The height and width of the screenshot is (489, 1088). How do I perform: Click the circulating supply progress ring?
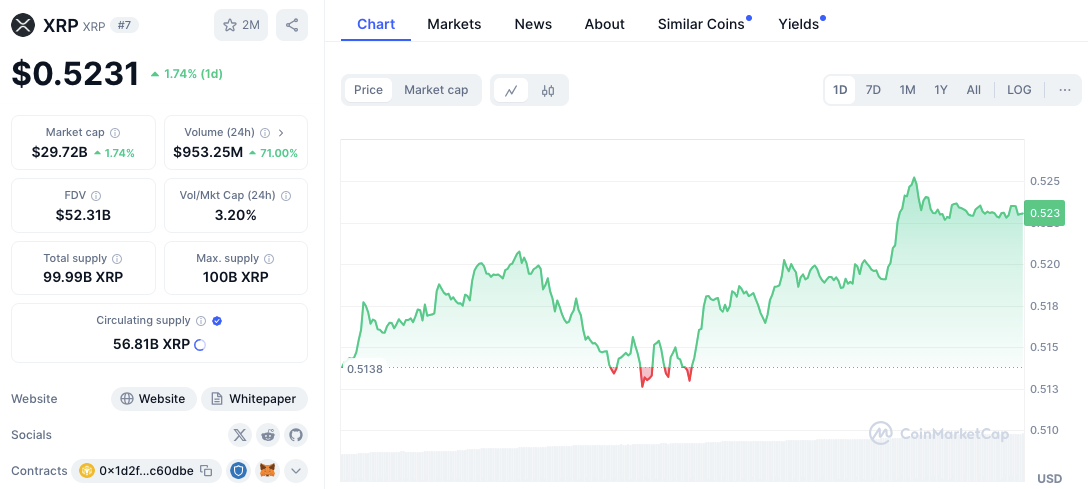point(200,345)
